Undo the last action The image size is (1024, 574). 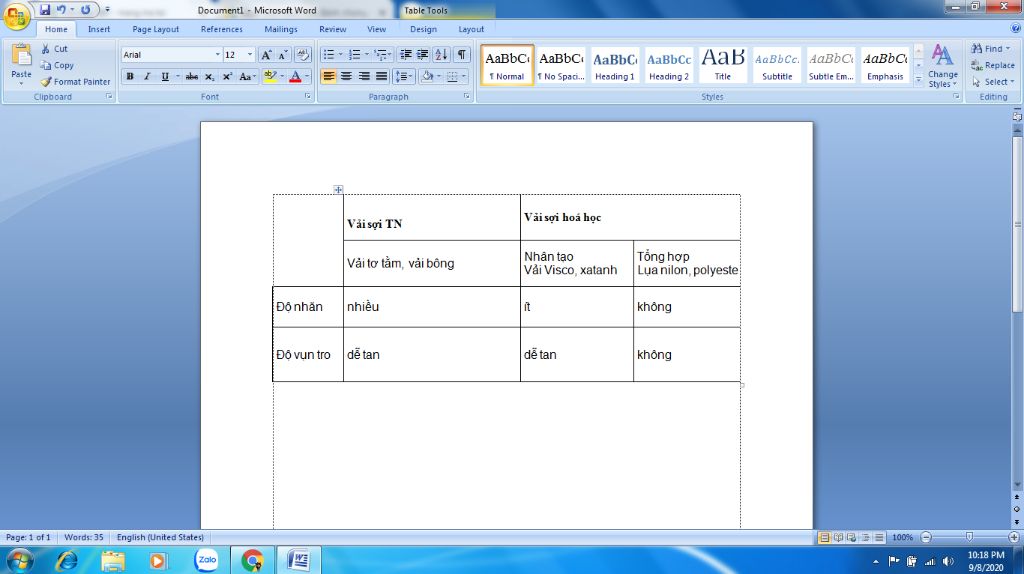[61, 10]
